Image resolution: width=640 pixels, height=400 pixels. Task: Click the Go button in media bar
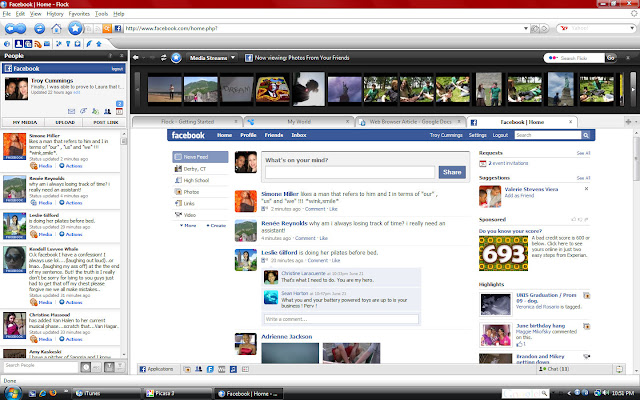pos(611,58)
